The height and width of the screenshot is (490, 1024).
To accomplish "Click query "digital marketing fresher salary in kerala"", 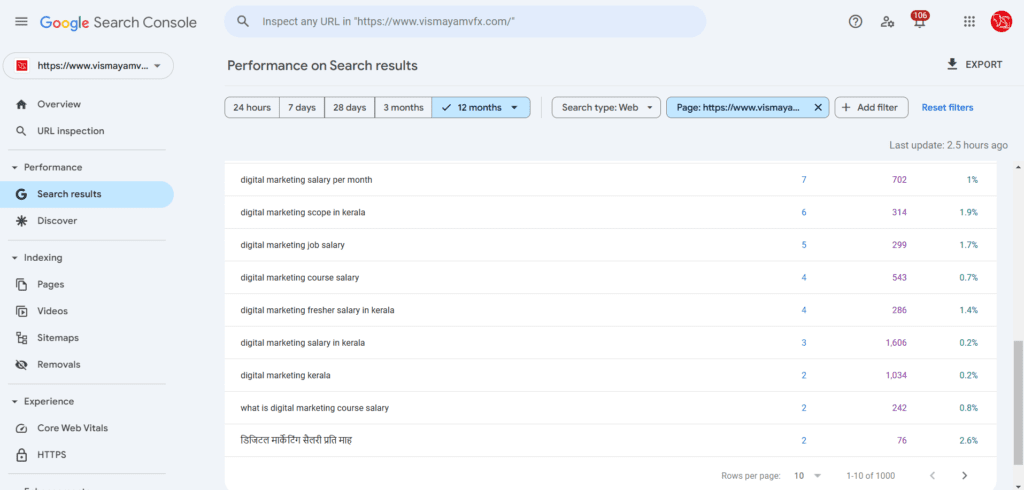I will pyautogui.click(x=317, y=310).
